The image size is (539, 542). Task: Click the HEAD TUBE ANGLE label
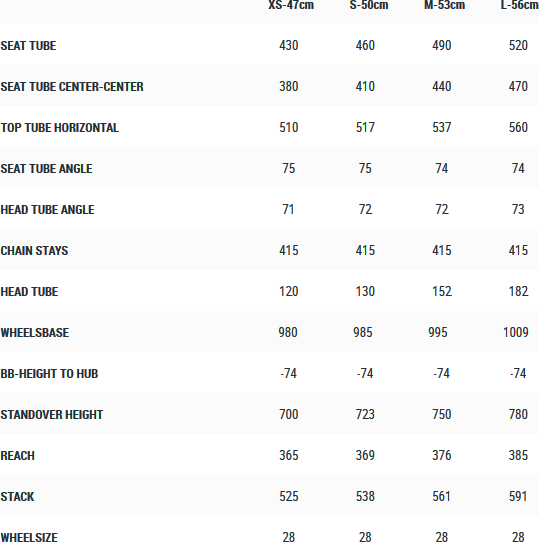tap(47, 209)
